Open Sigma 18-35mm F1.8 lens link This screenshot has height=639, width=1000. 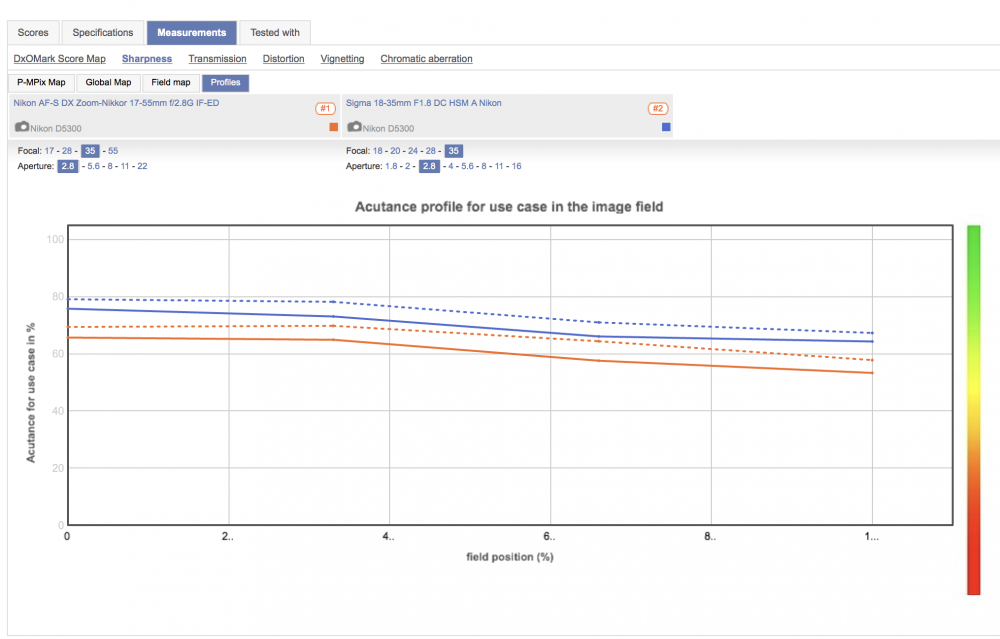(423, 103)
